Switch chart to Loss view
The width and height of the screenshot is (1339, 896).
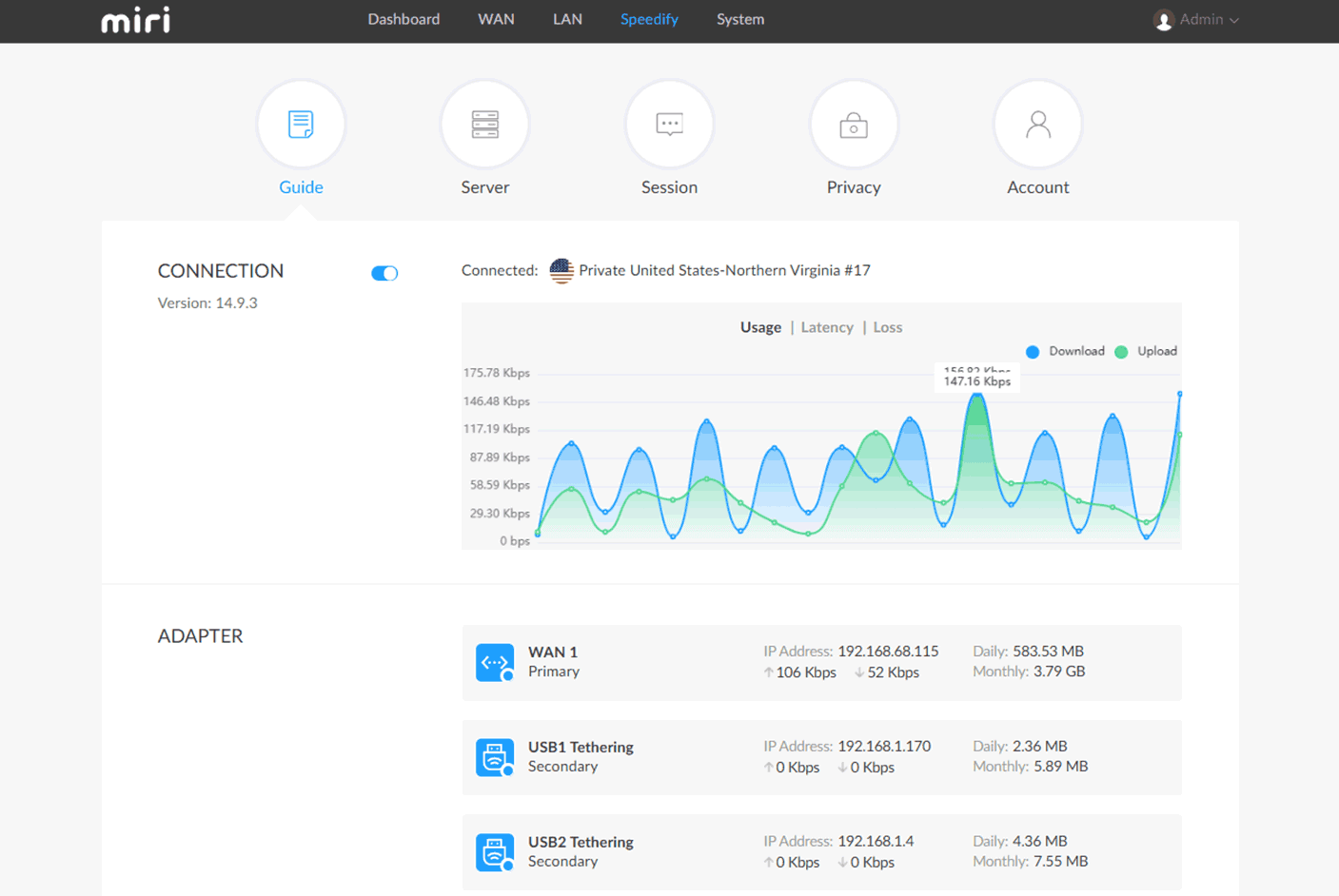(887, 326)
